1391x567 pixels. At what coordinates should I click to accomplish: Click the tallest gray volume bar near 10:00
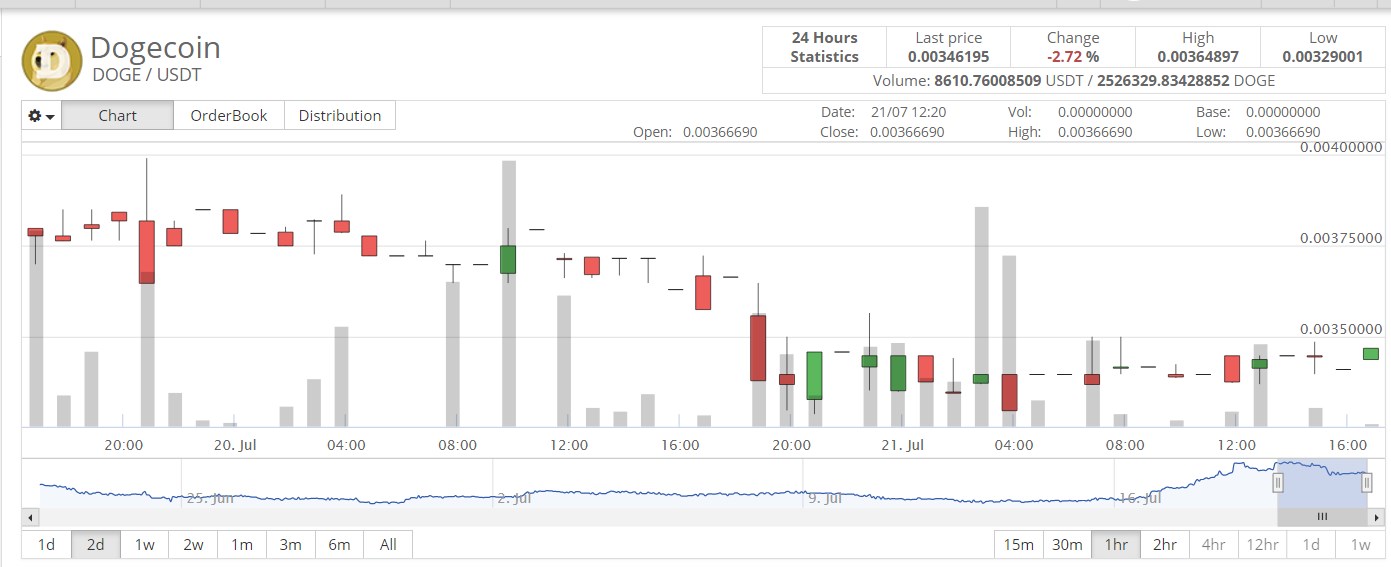coord(508,293)
